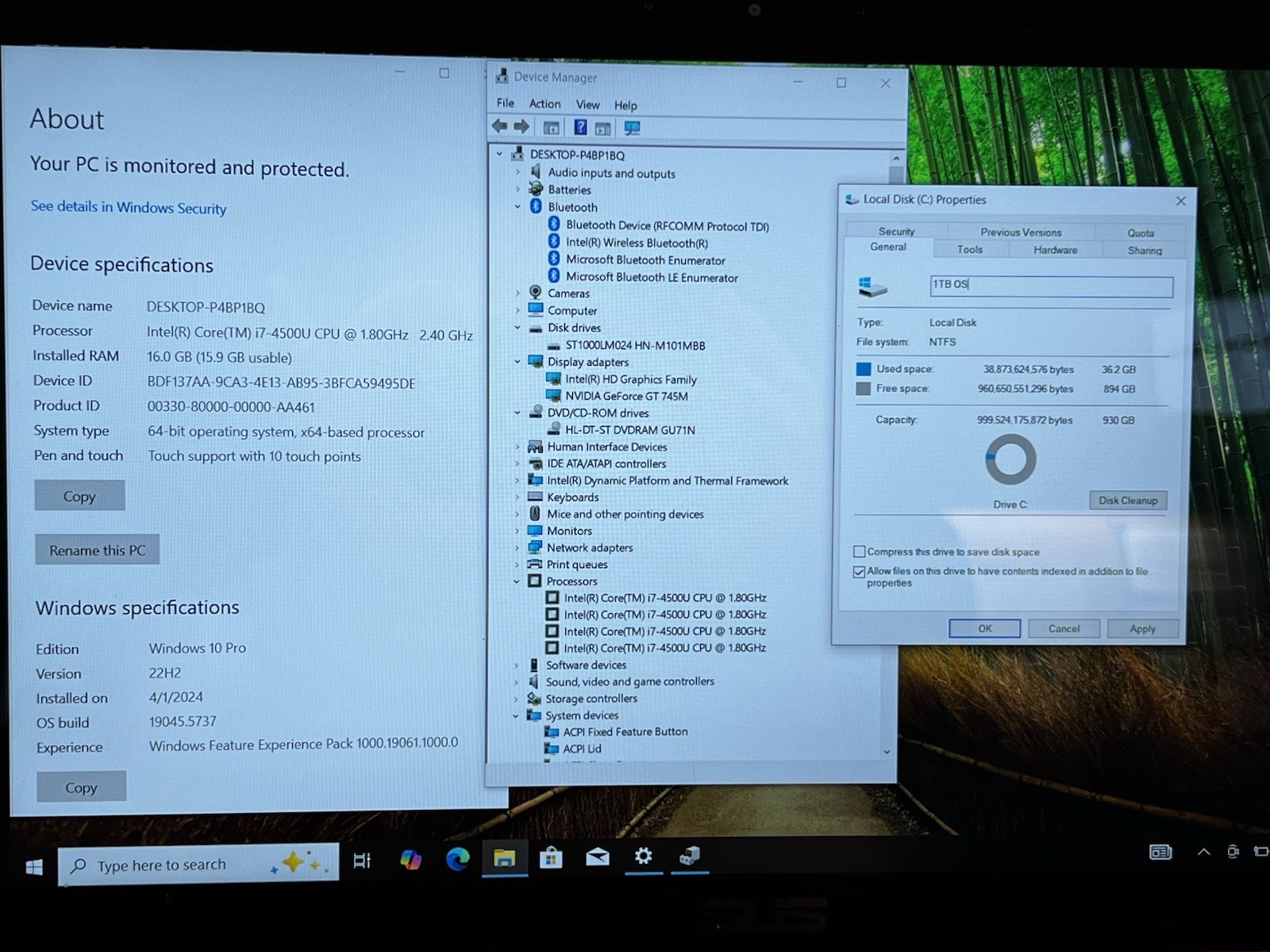Click the Help question-mark toolbar icon
1270x952 pixels.
[580, 127]
